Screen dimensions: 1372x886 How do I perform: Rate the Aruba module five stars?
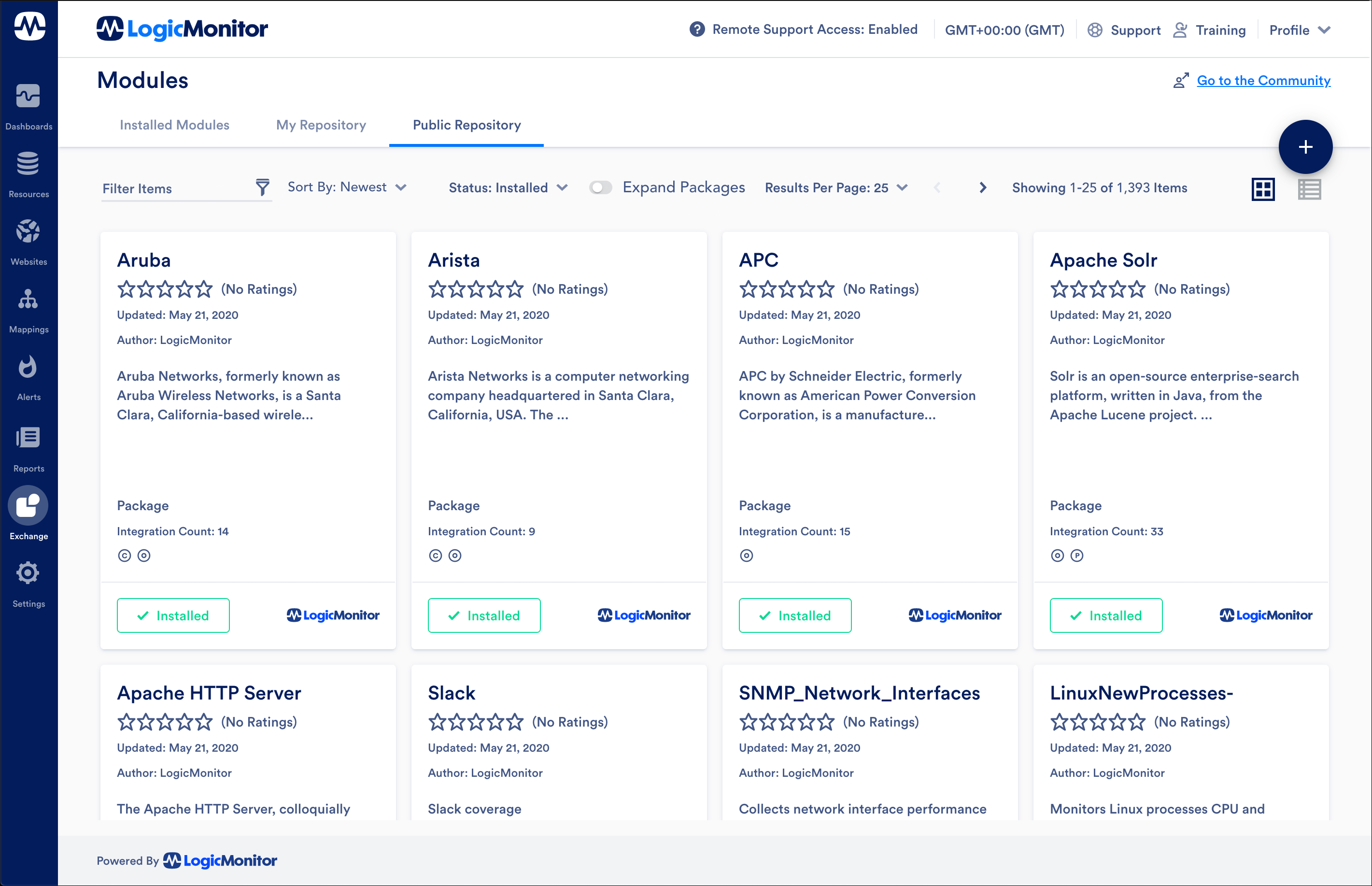point(205,289)
